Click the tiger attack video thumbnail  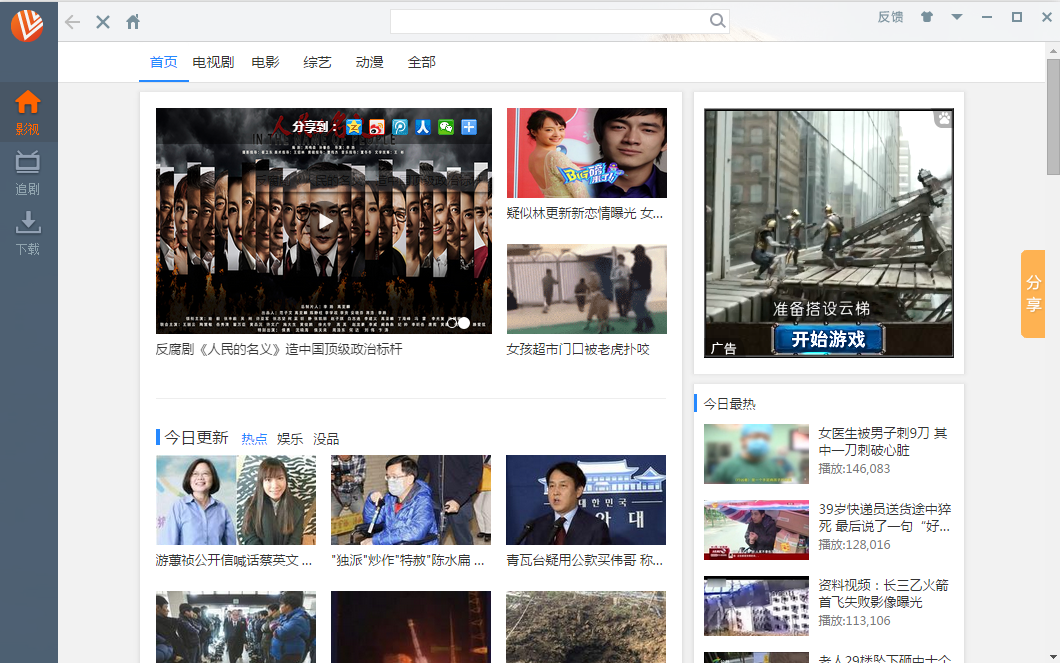coord(587,289)
